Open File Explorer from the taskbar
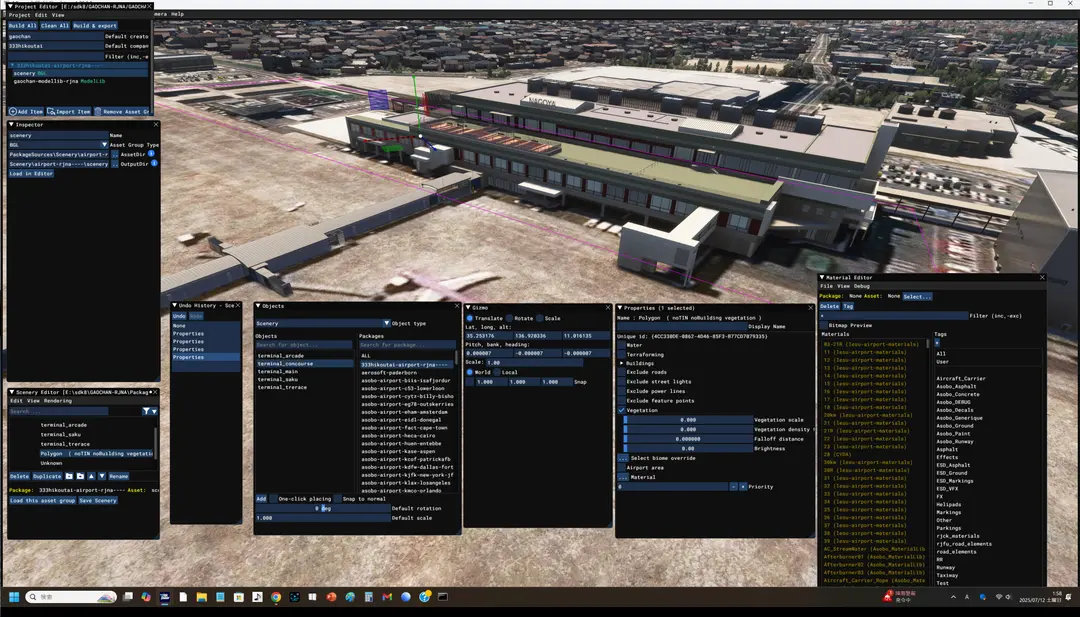Image resolution: width=1080 pixels, height=617 pixels. click(201, 597)
